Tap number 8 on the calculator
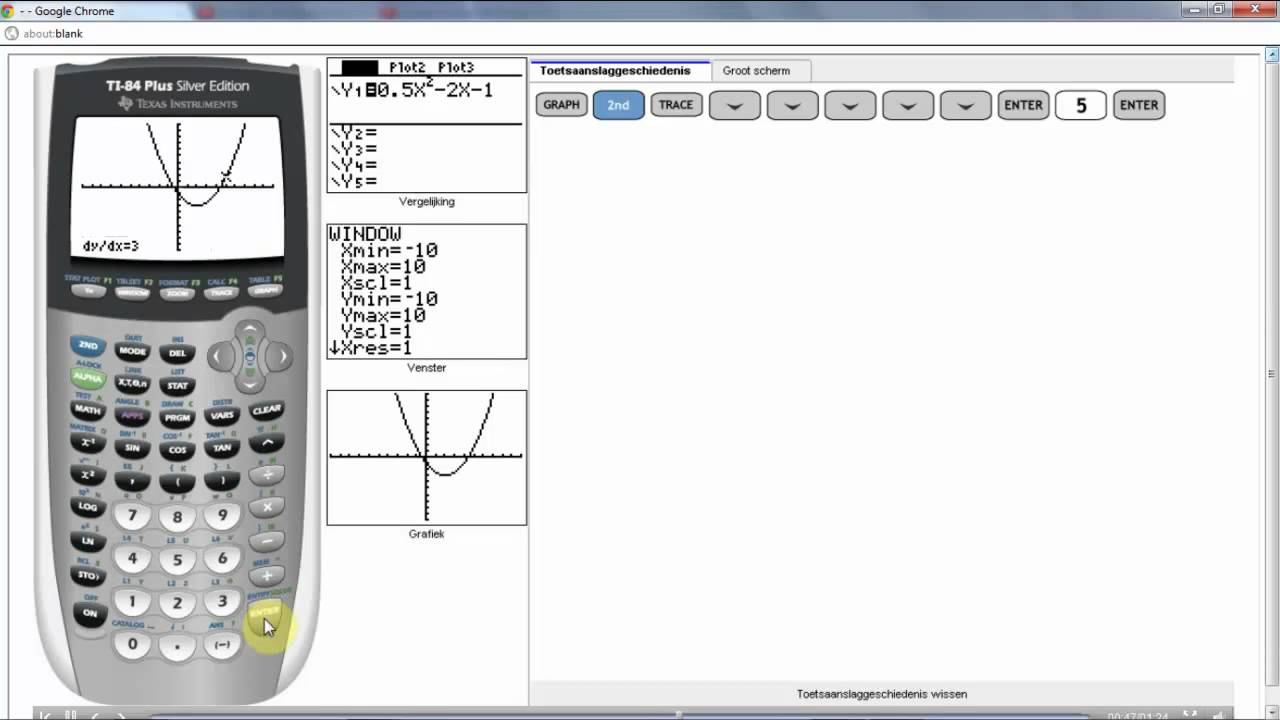The width and height of the screenshot is (1280, 720). 177,518
